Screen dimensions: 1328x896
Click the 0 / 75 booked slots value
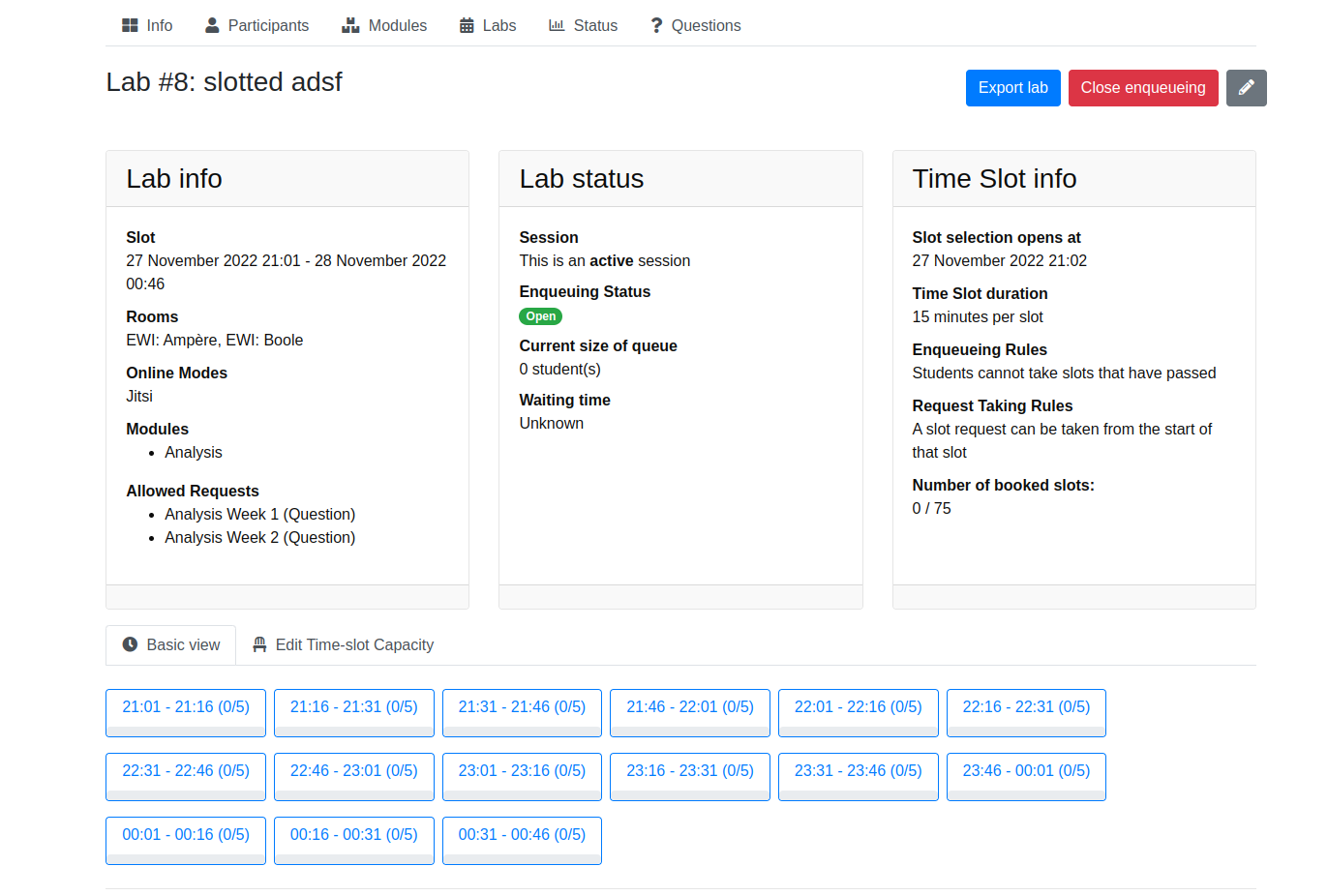click(932, 508)
